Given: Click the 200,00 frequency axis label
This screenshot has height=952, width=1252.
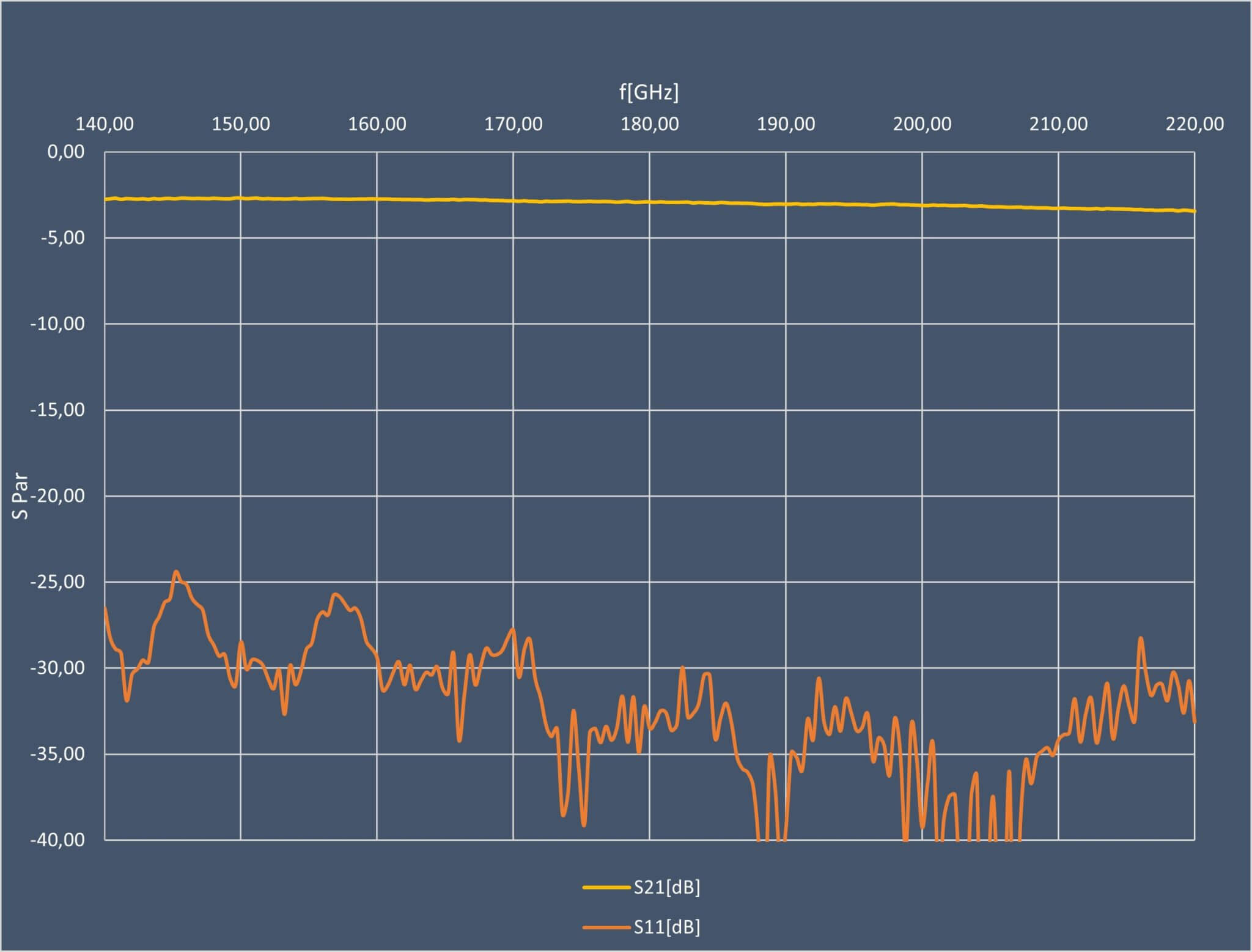Looking at the screenshot, I should 922,124.
